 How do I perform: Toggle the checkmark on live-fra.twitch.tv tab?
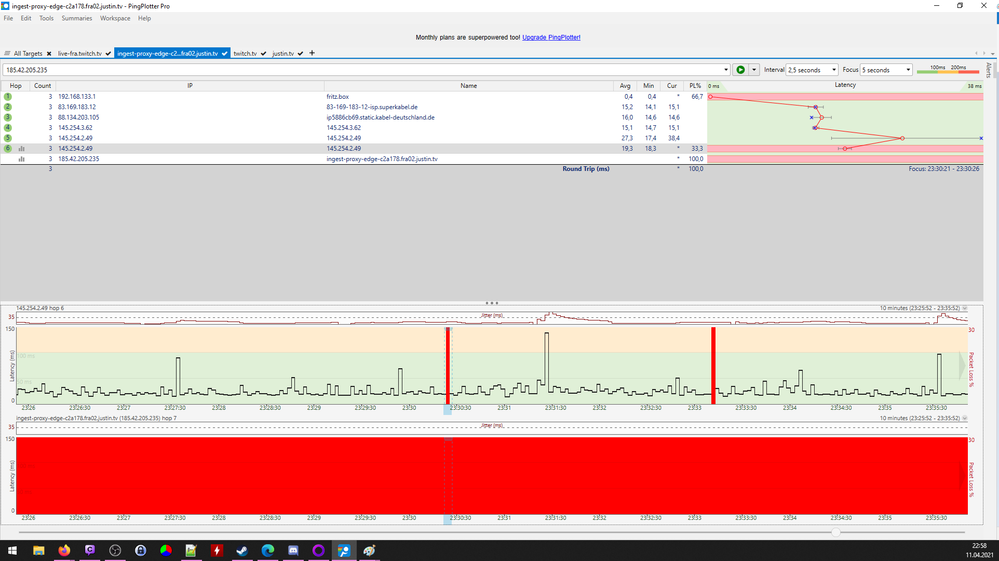108,53
